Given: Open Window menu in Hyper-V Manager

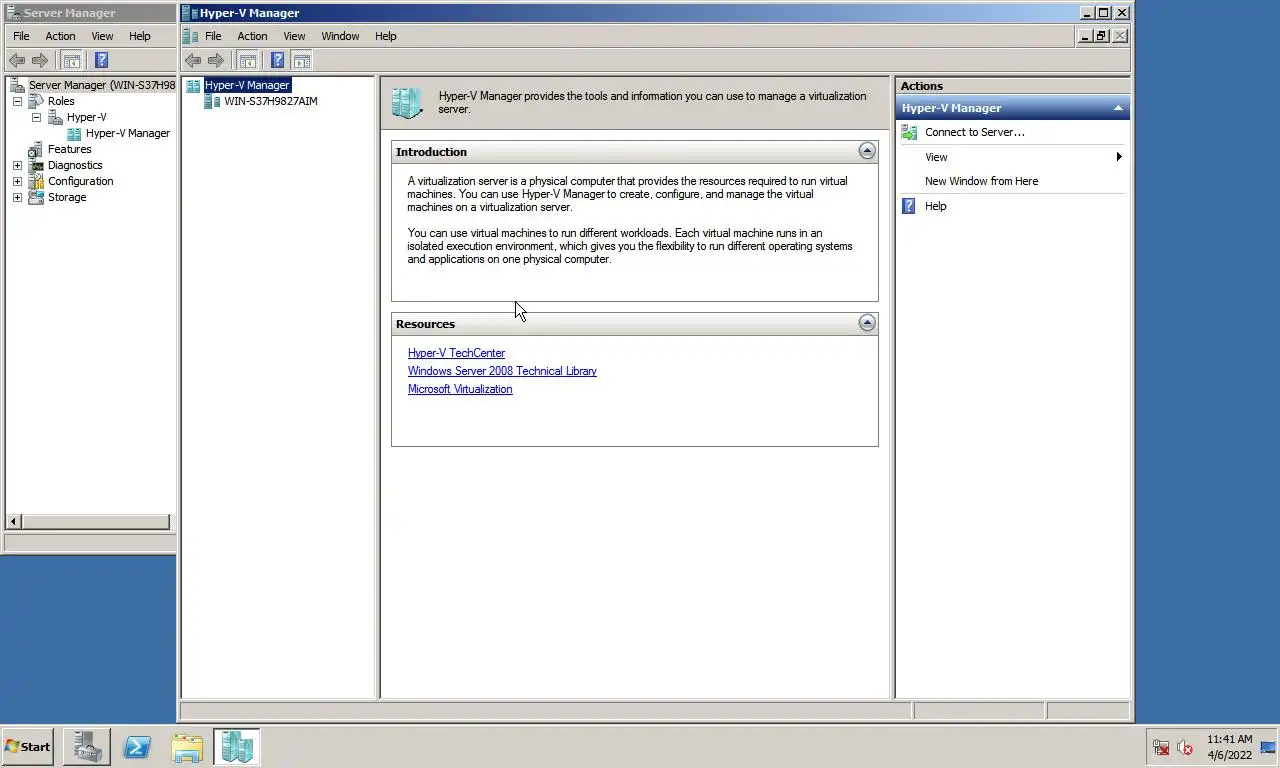Looking at the screenshot, I should coord(340,36).
